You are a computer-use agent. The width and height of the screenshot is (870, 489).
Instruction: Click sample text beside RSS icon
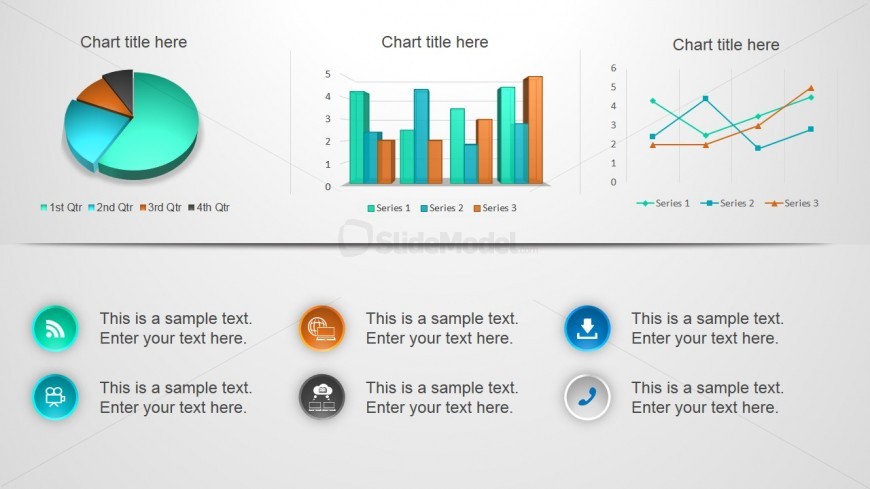tap(176, 328)
